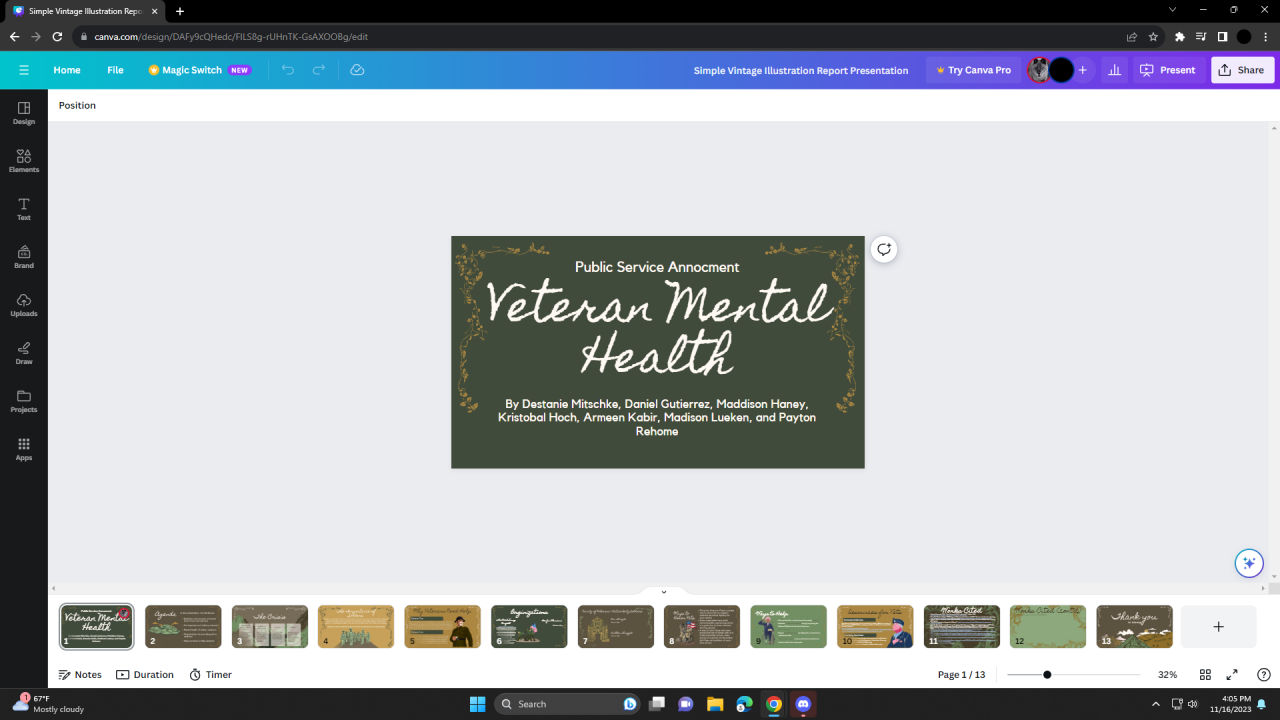Screen dimensions: 1280x720
Task: Go to Canva Home
Action: point(67,70)
